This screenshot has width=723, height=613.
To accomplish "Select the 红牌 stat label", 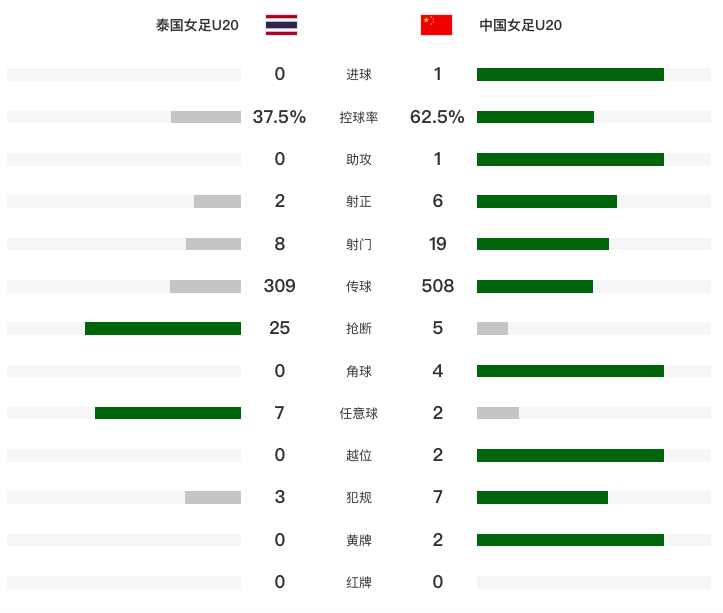I will click(359, 583).
